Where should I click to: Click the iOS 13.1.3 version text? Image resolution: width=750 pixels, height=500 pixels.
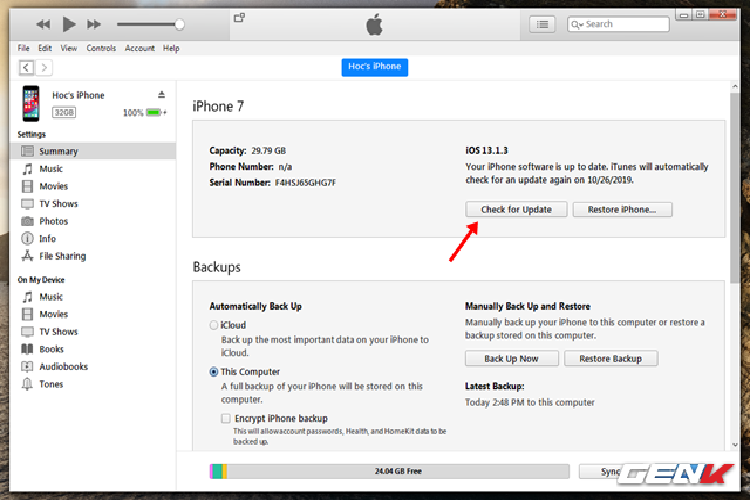click(486, 150)
